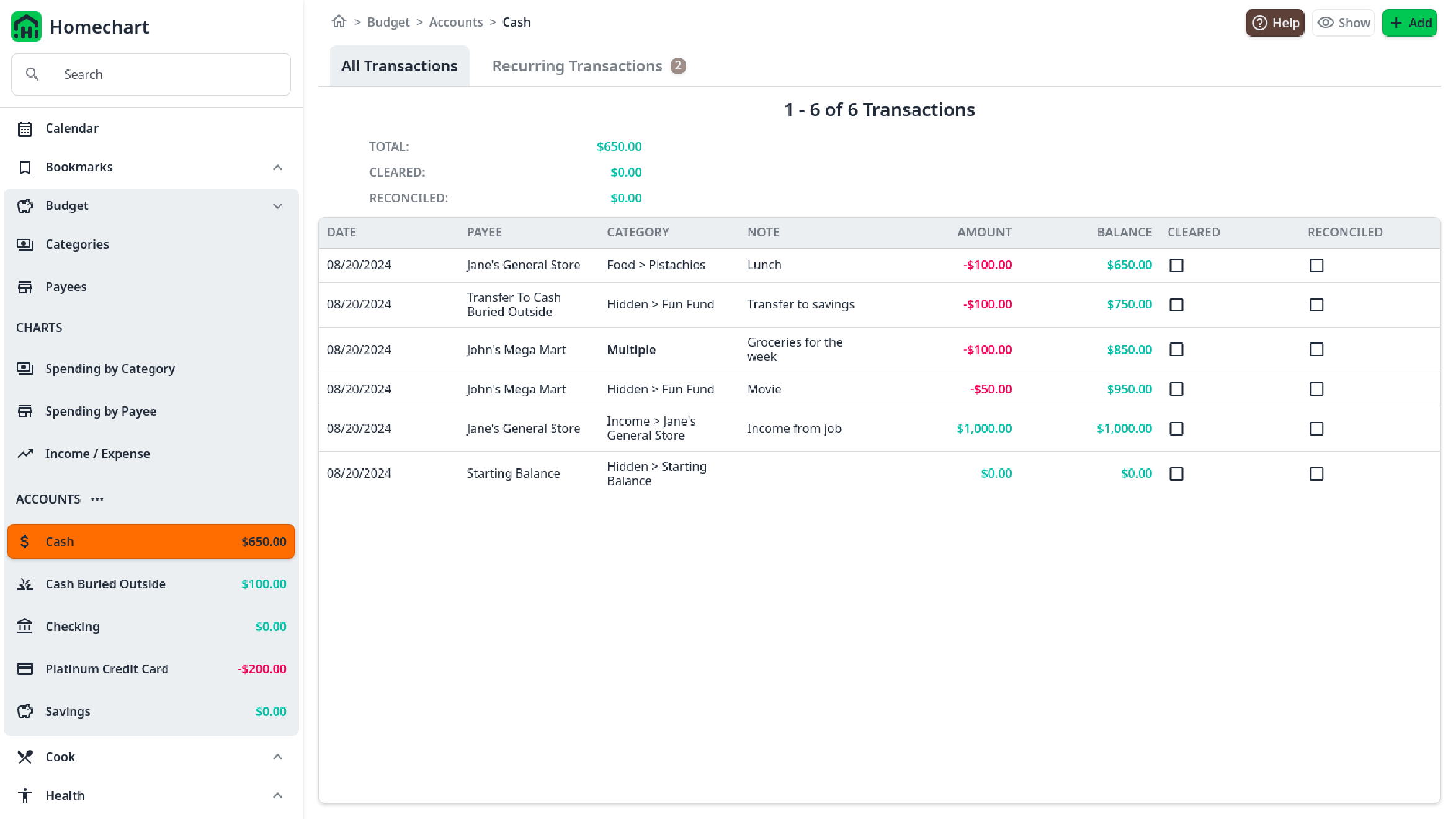
Task: Open the Savings account
Action: (151, 712)
